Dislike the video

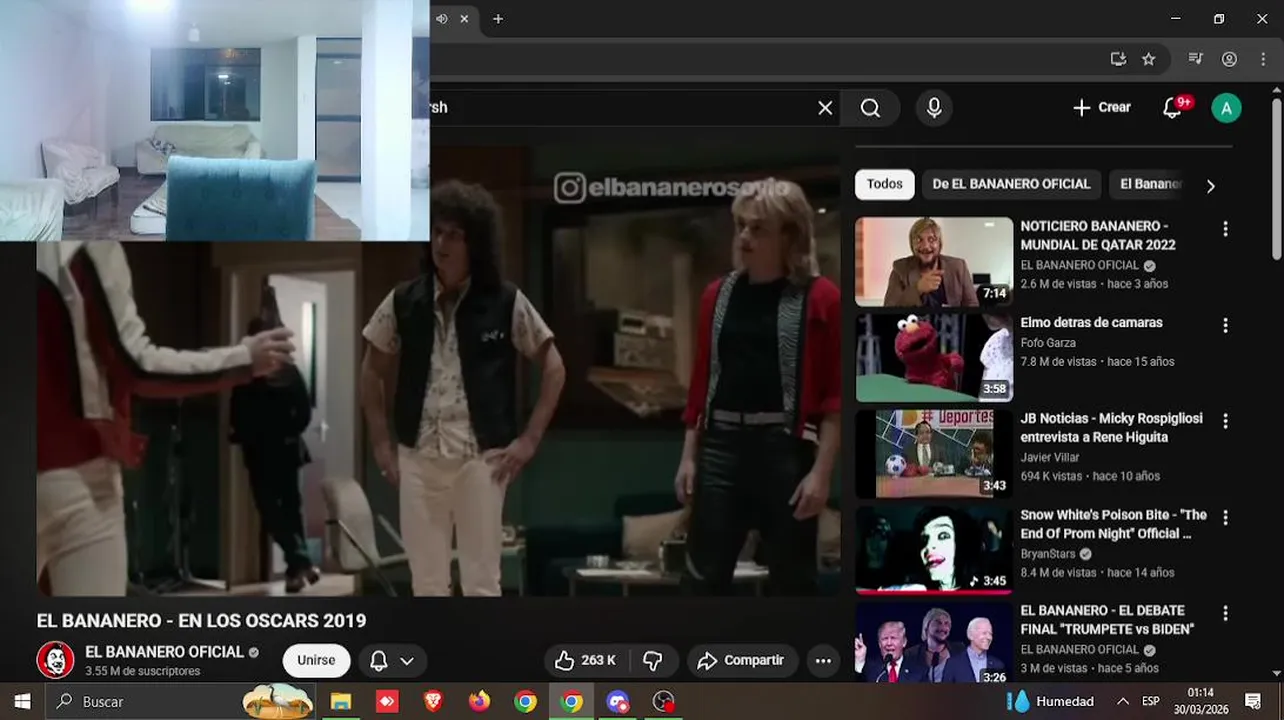point(653,661)
